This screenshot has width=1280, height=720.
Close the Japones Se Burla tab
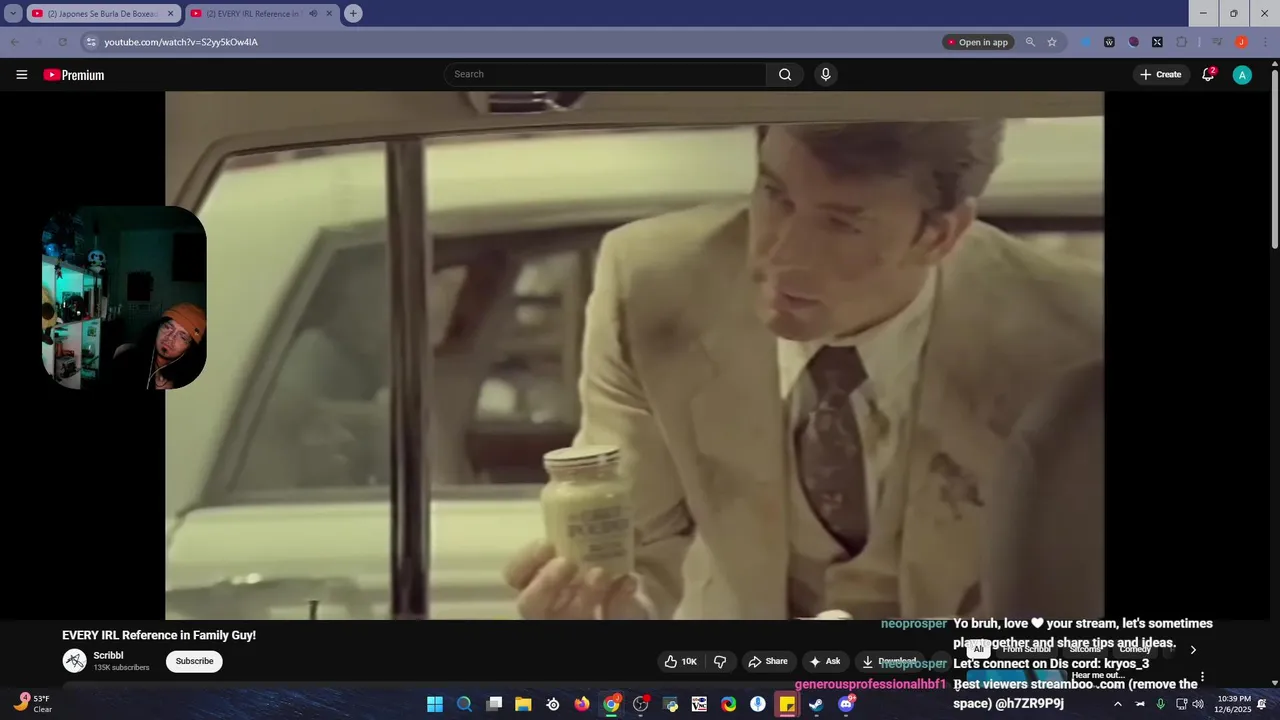point(170,14)
